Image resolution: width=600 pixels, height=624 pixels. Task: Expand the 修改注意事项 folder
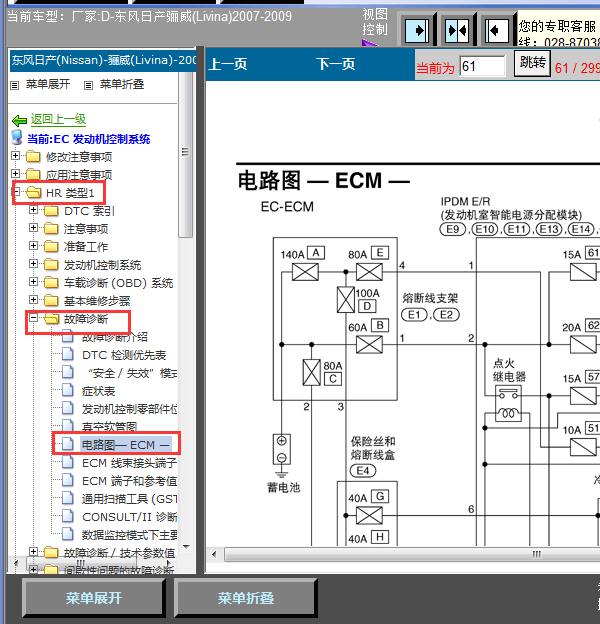click(x=16, y=156)
